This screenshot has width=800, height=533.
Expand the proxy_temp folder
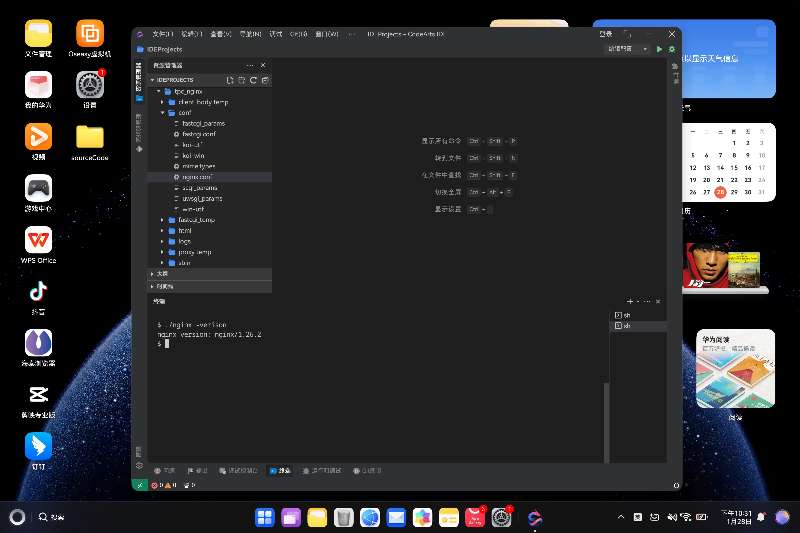coord(163,252)
